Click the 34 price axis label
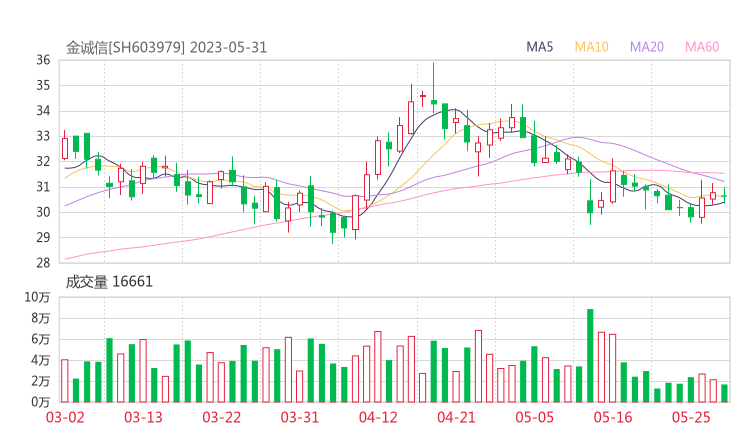 tap(43, 111)
